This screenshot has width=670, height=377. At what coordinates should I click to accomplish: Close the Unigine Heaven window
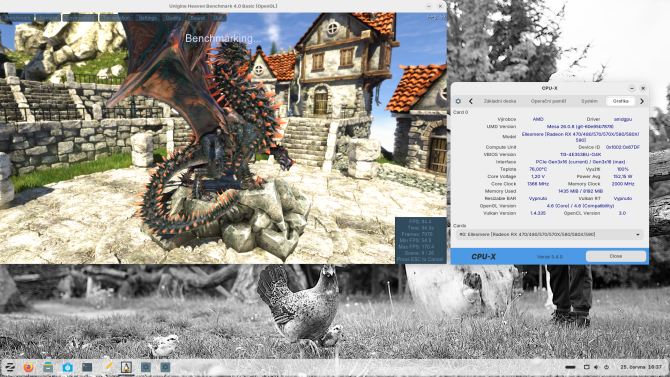440,6
